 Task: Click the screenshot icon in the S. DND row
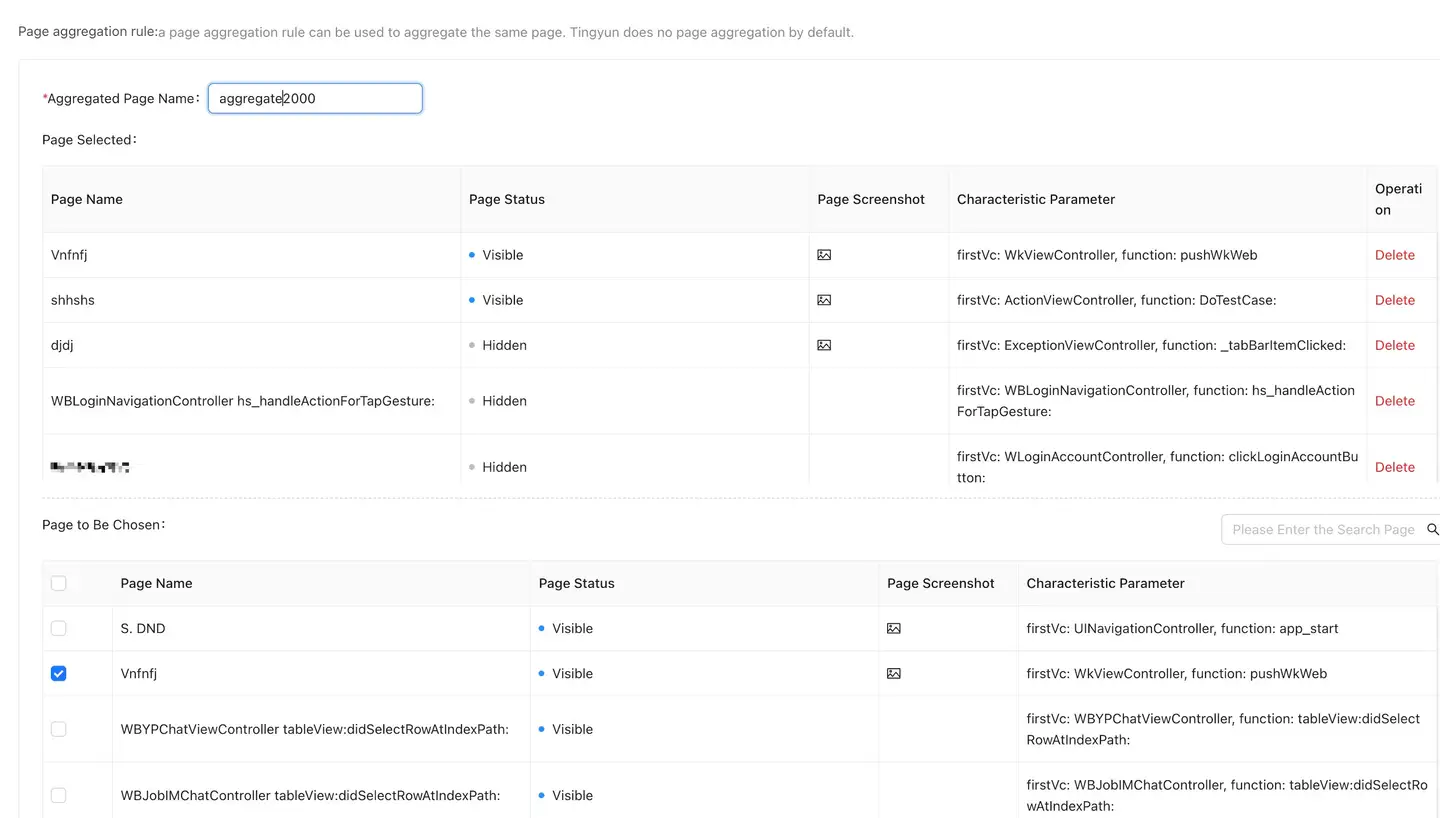pyautogui.click(x=894, y=629)
